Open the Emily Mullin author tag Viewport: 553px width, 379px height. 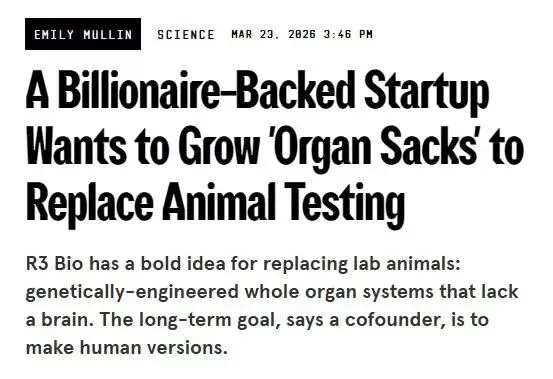coord(83,34)
